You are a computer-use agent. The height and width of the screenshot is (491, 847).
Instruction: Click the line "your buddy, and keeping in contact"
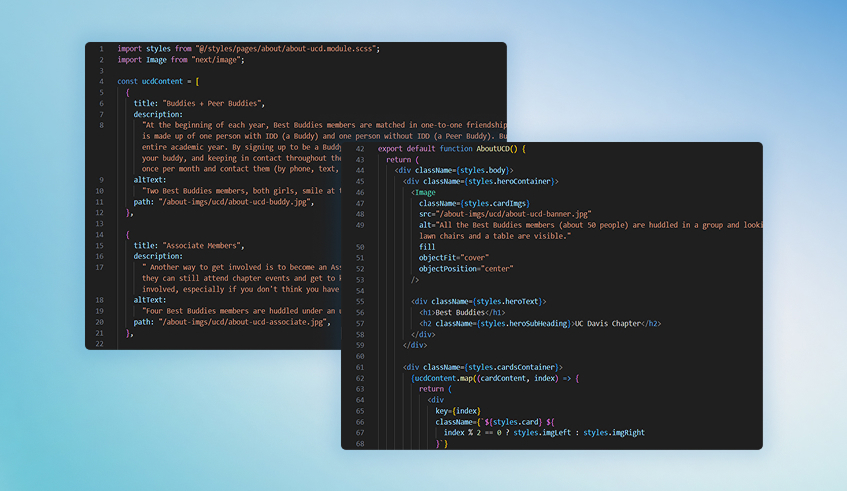point(241,158)
